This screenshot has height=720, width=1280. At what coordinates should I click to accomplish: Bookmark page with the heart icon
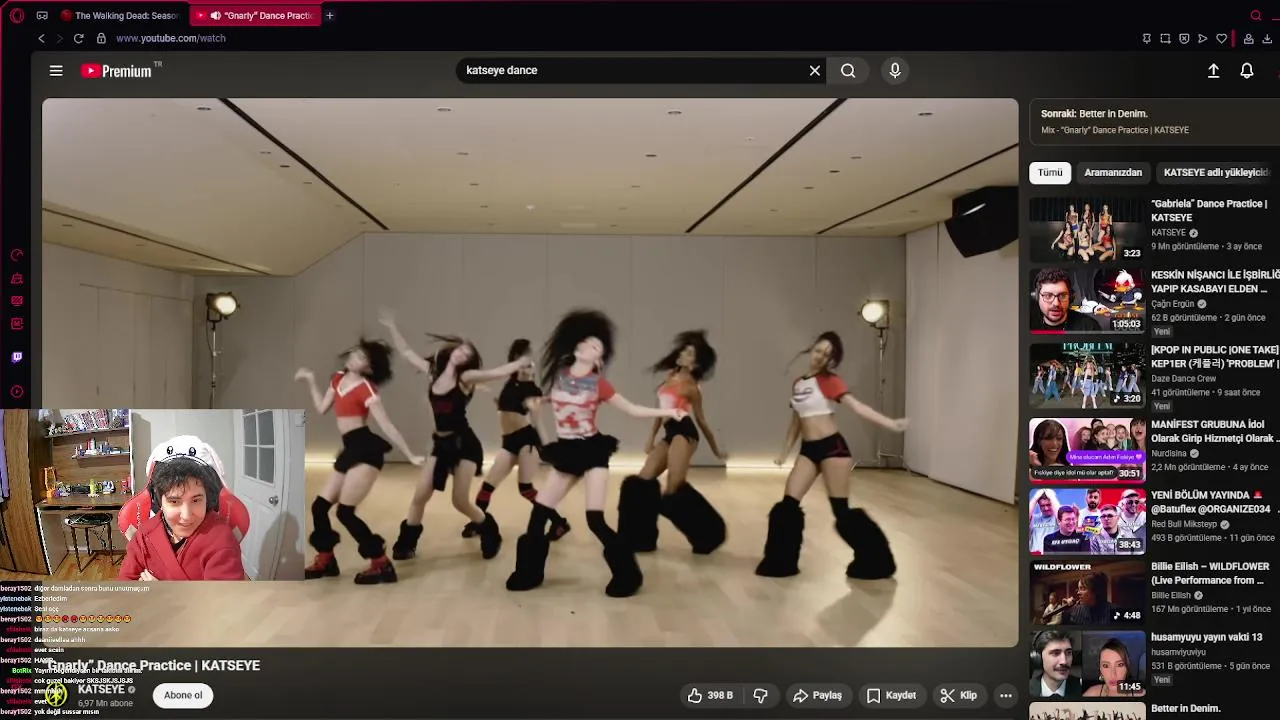(1221, 38)
